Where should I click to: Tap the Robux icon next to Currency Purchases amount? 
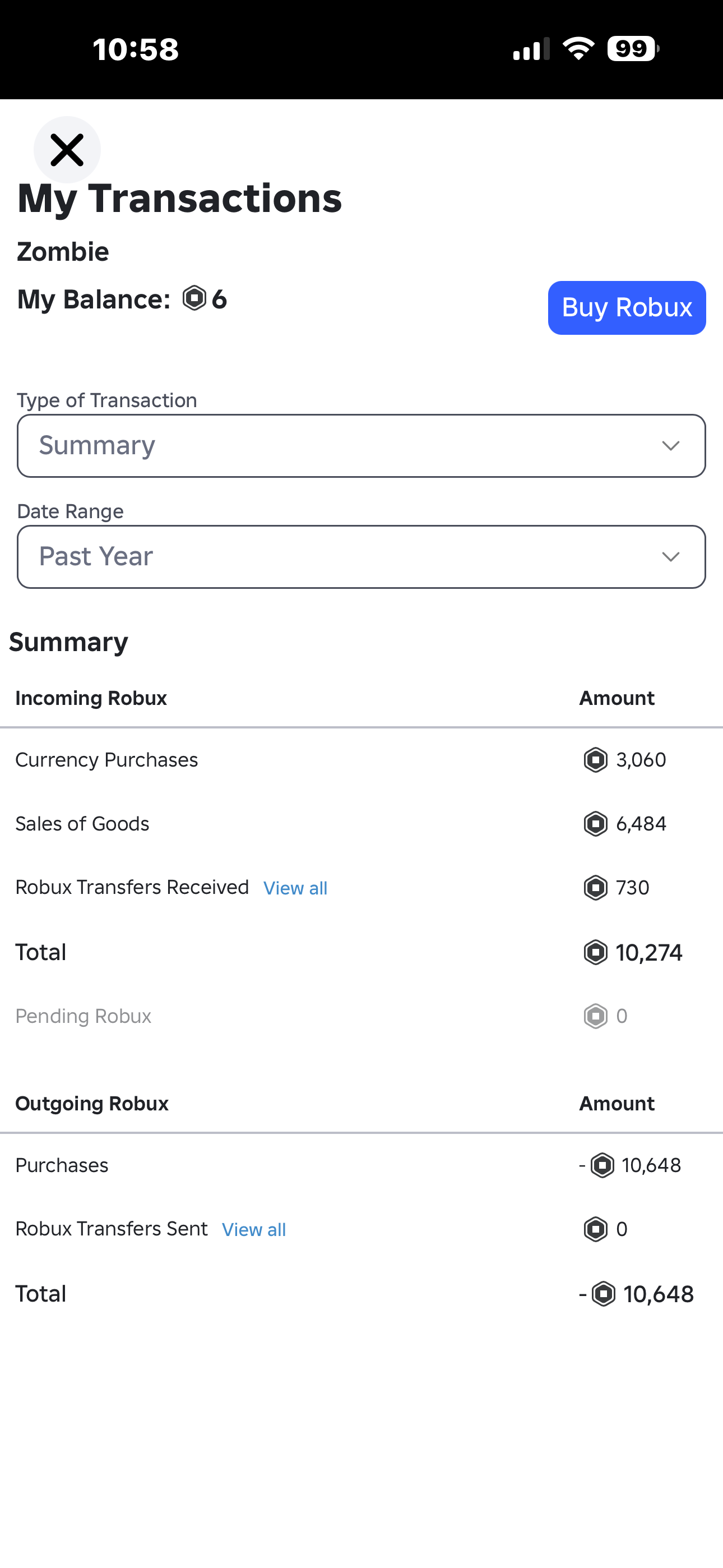pos(595,760)
